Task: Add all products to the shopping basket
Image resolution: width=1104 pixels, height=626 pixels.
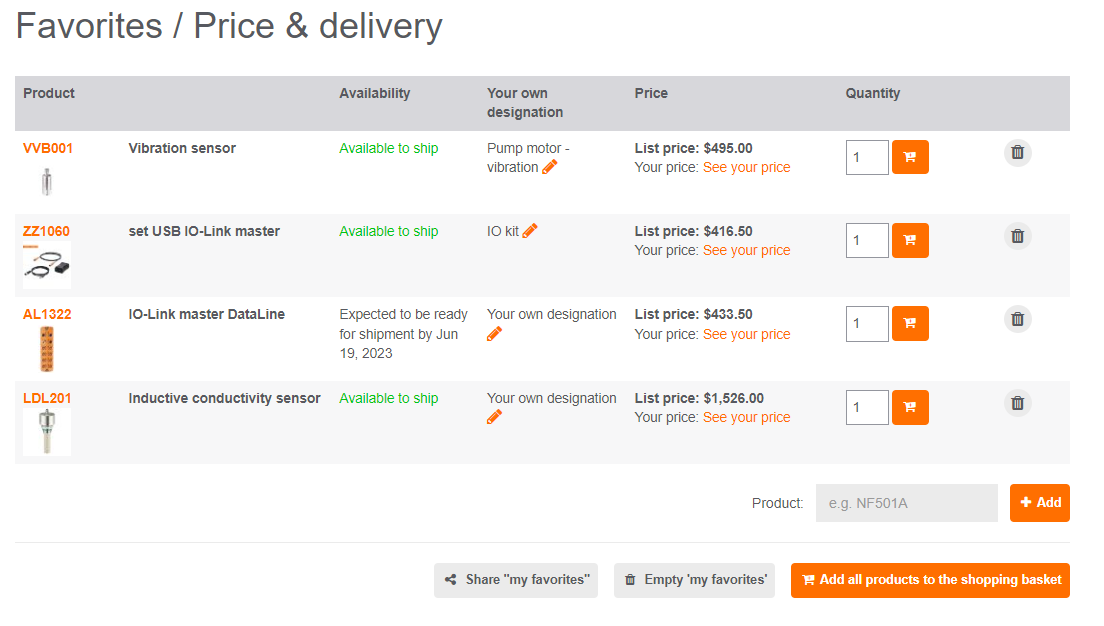Action: (x=930, y=580)
